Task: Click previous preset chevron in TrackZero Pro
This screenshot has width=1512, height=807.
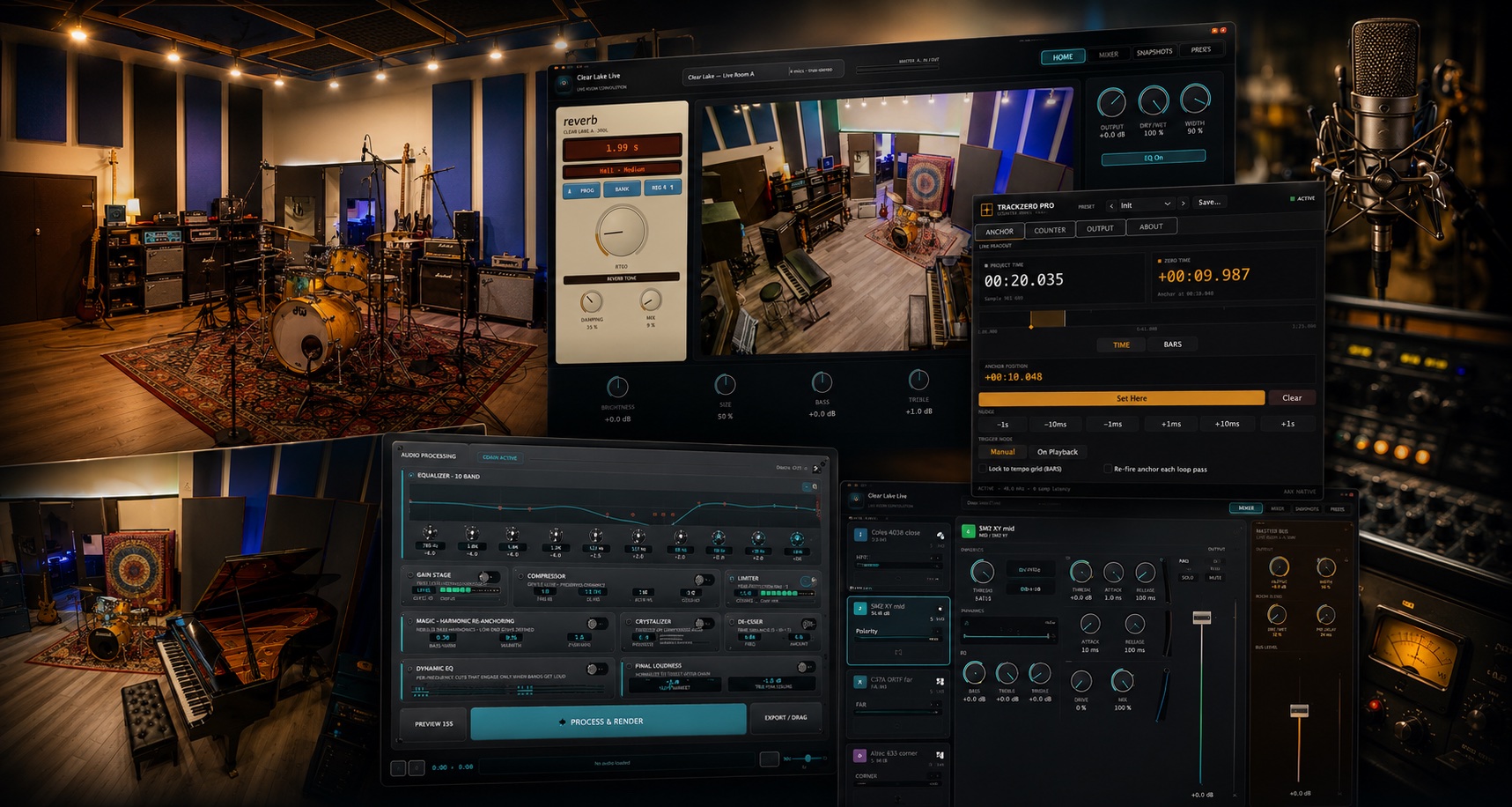Action: click(1111, 205)
